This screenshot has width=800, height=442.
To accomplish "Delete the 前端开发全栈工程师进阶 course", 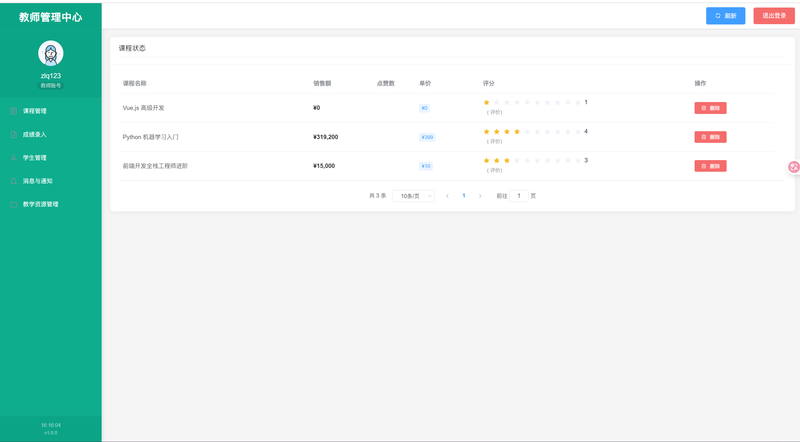I will [710, 166].
